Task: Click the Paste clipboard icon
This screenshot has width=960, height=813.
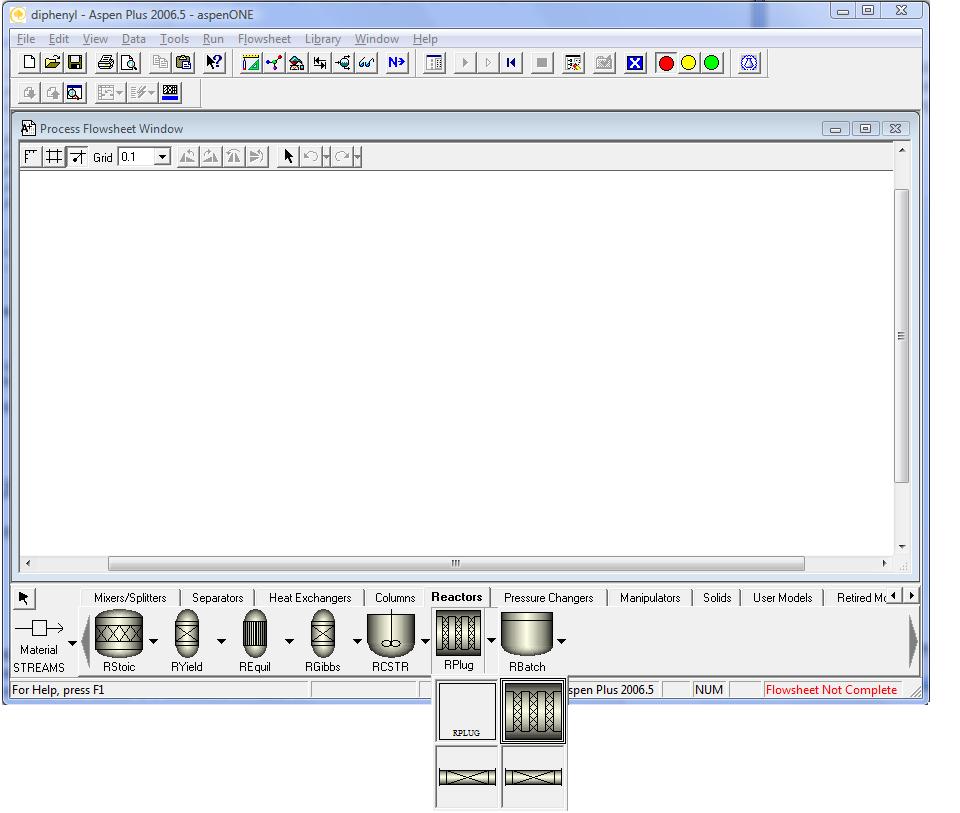Action: click(183, 62)
